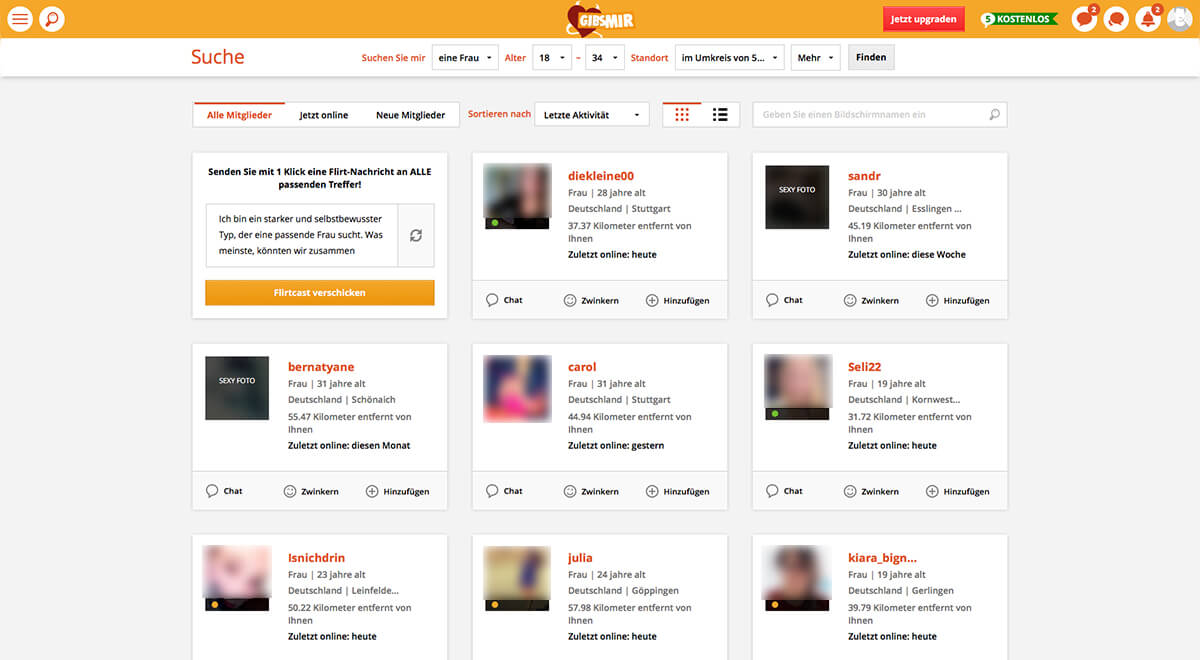Open diekleine00 profile link
The width and height of the screenshot is (1200, 660).
tap(601, 176)
